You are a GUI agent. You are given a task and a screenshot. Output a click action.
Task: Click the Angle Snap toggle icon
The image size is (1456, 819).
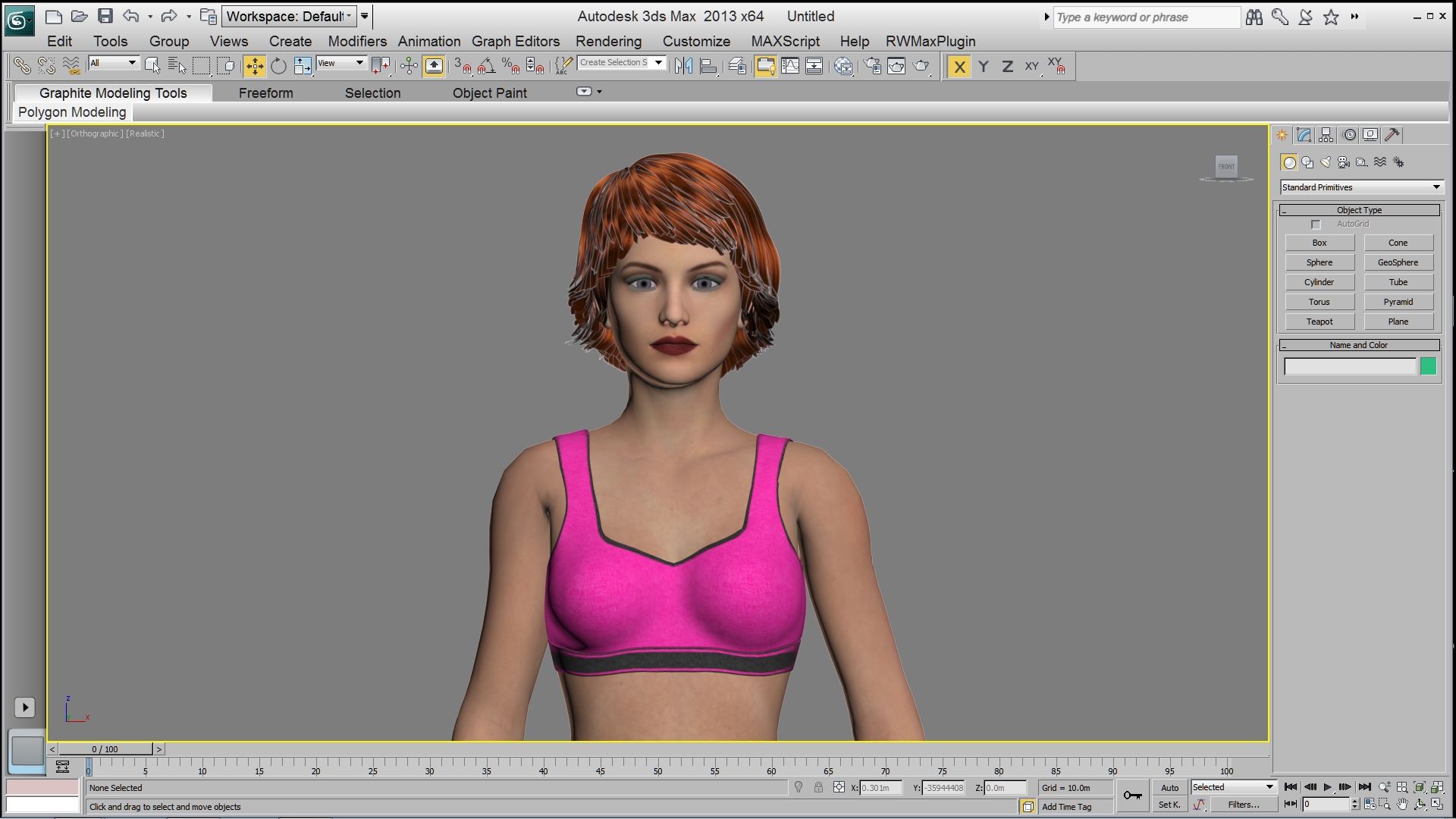click(487, 67)
